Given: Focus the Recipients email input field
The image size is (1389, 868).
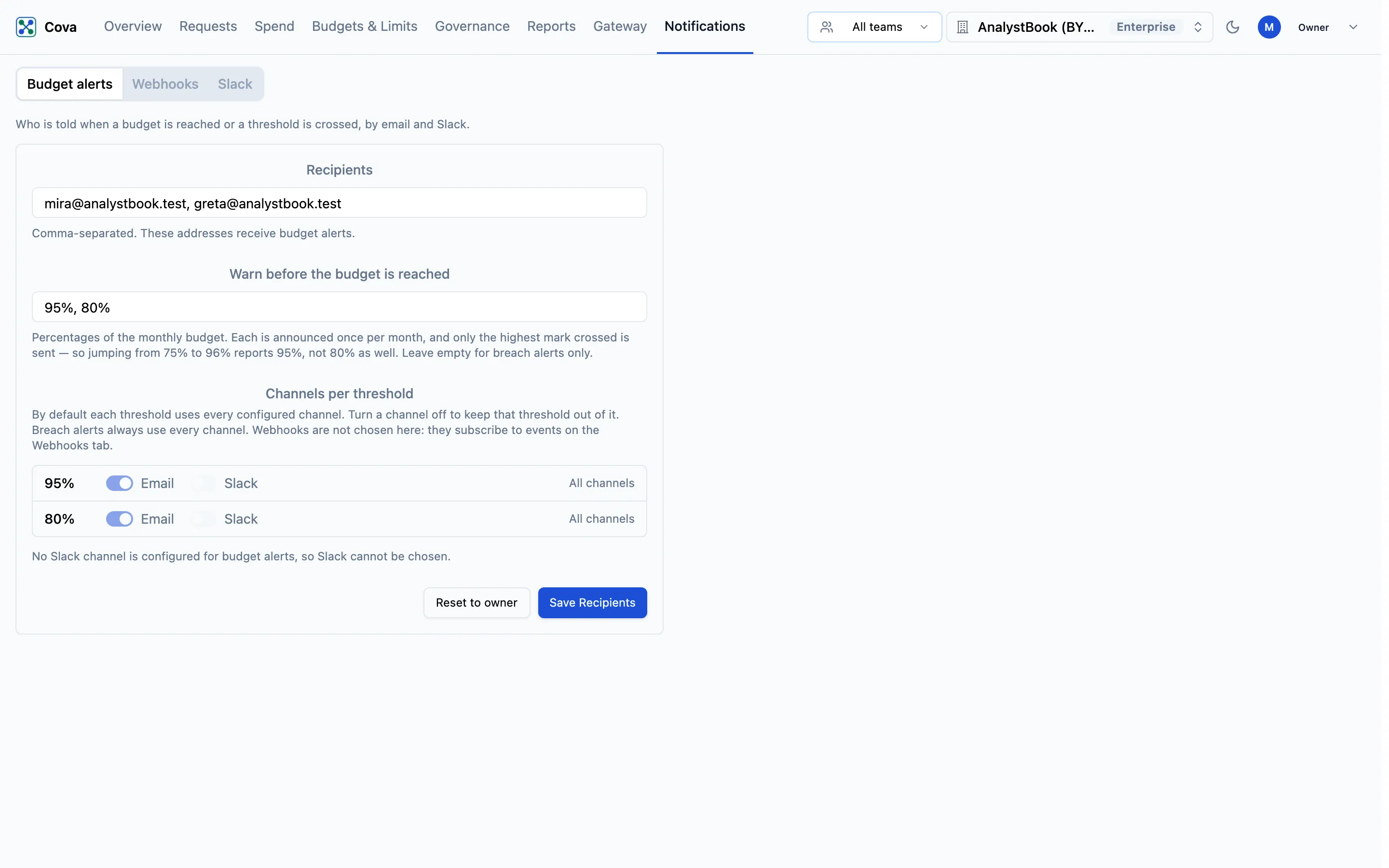Looking at the screenshot, I should coord(339,203).
